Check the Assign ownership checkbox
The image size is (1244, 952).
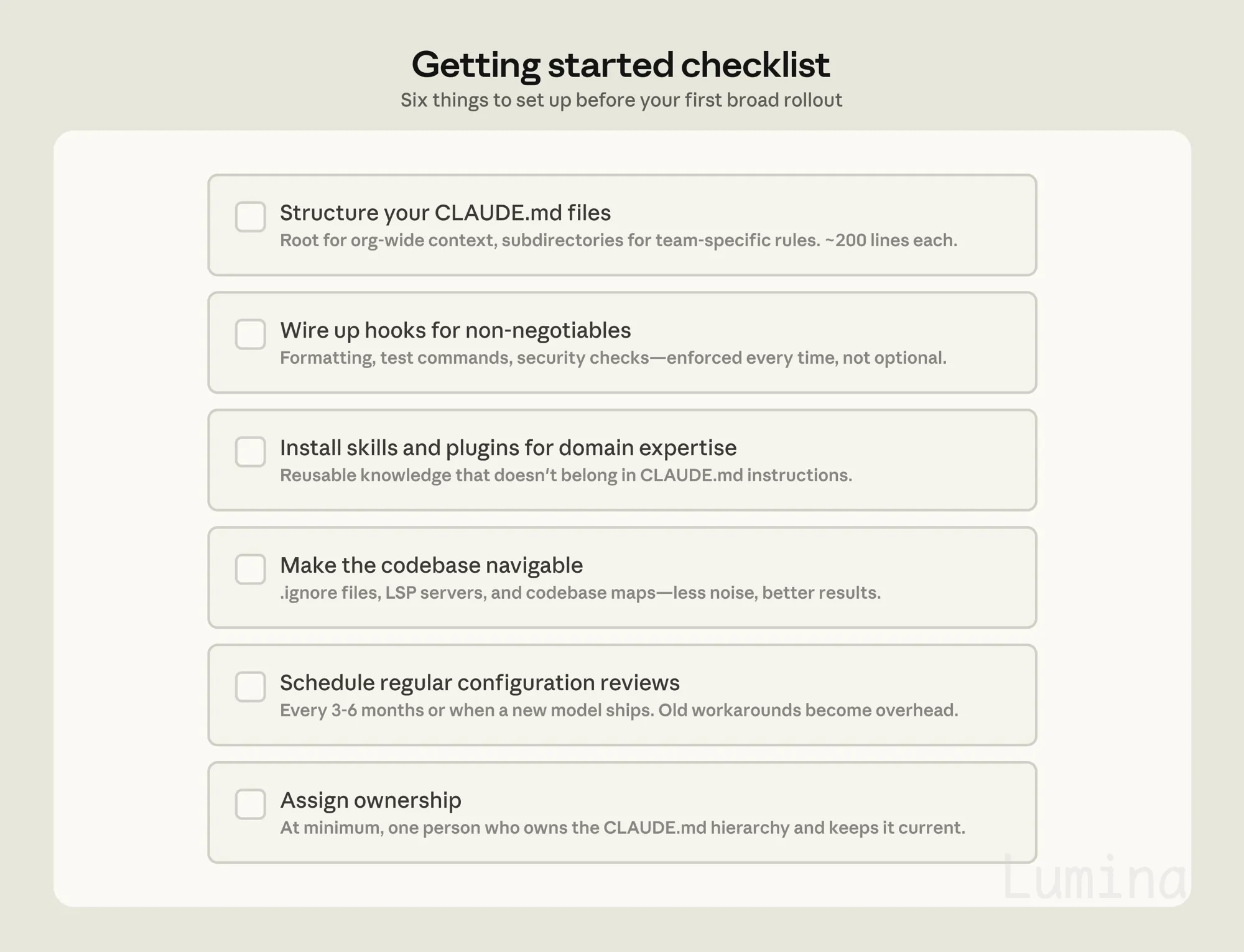[x=251, y=804]
